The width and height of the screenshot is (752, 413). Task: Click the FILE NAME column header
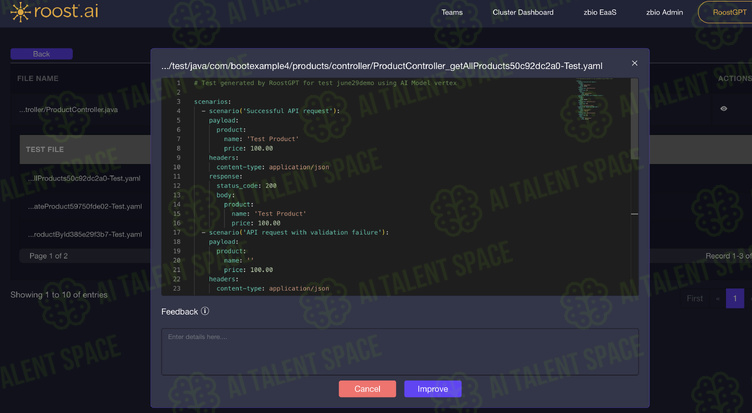[x=38, y=78]
